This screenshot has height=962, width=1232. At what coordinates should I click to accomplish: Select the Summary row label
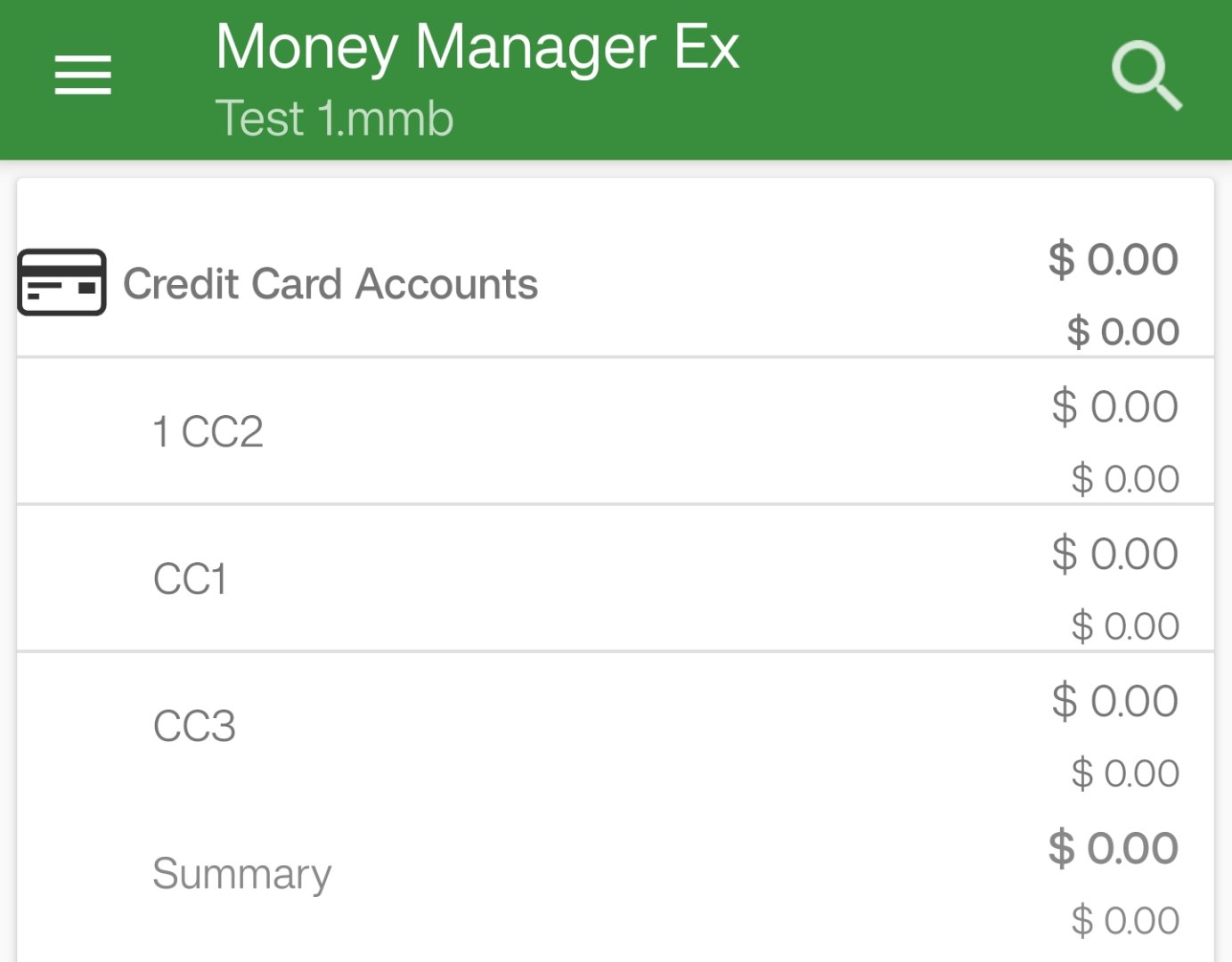click(x=241, y=873)
